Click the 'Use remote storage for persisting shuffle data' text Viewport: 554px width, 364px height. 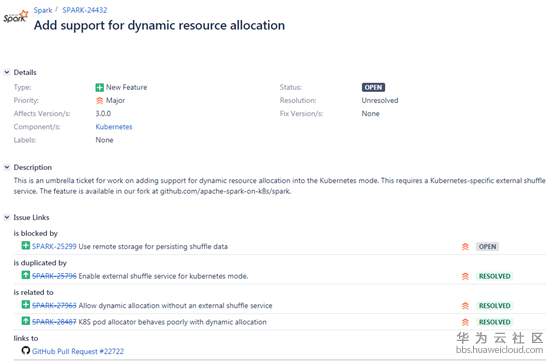pos(153,247)
